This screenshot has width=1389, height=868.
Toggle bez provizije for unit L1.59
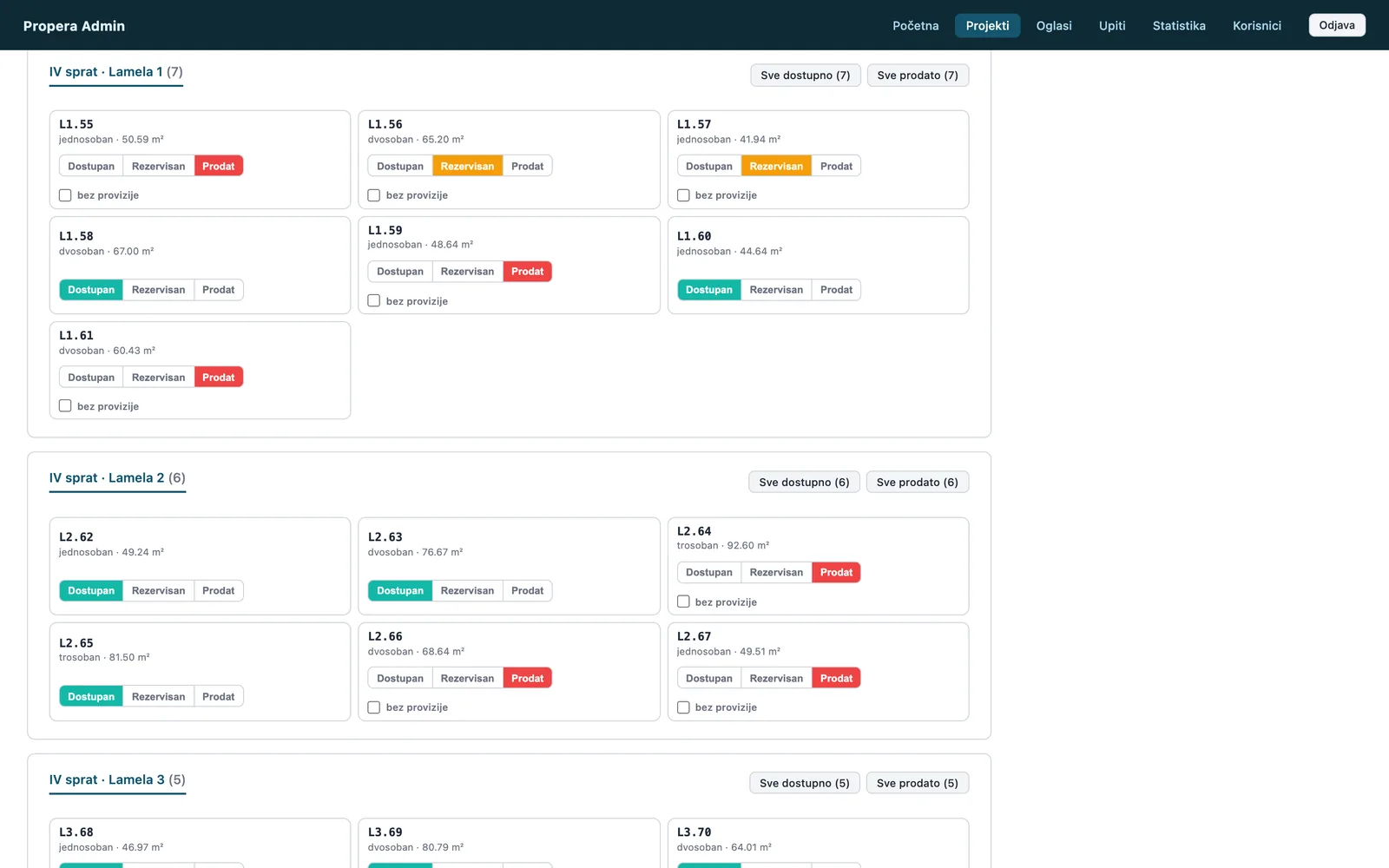click(x=374, y=301)
